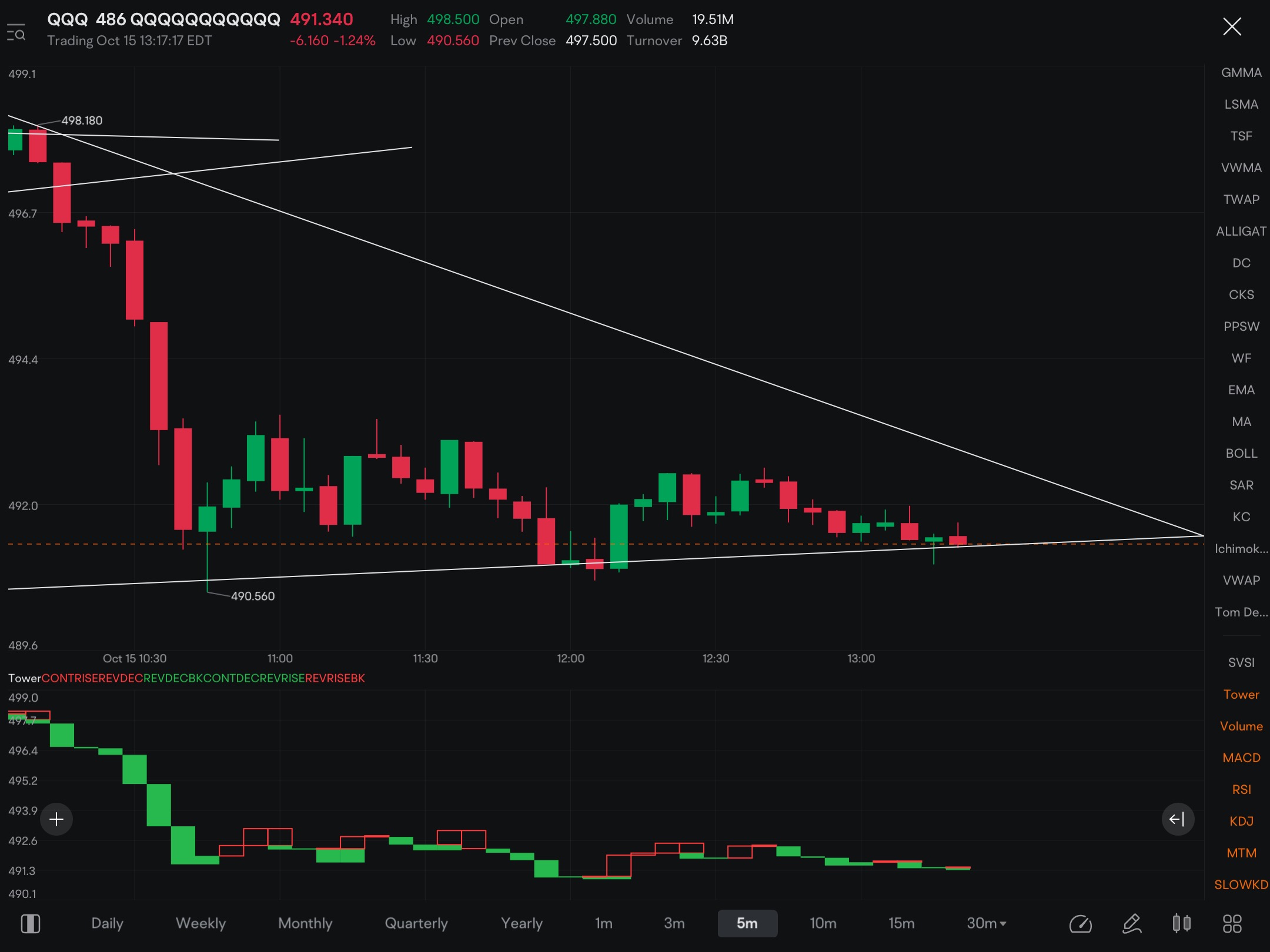Enable Ichimoku indicator
This screenshot has width=1270, height=952.
[x=1241, y=549]
